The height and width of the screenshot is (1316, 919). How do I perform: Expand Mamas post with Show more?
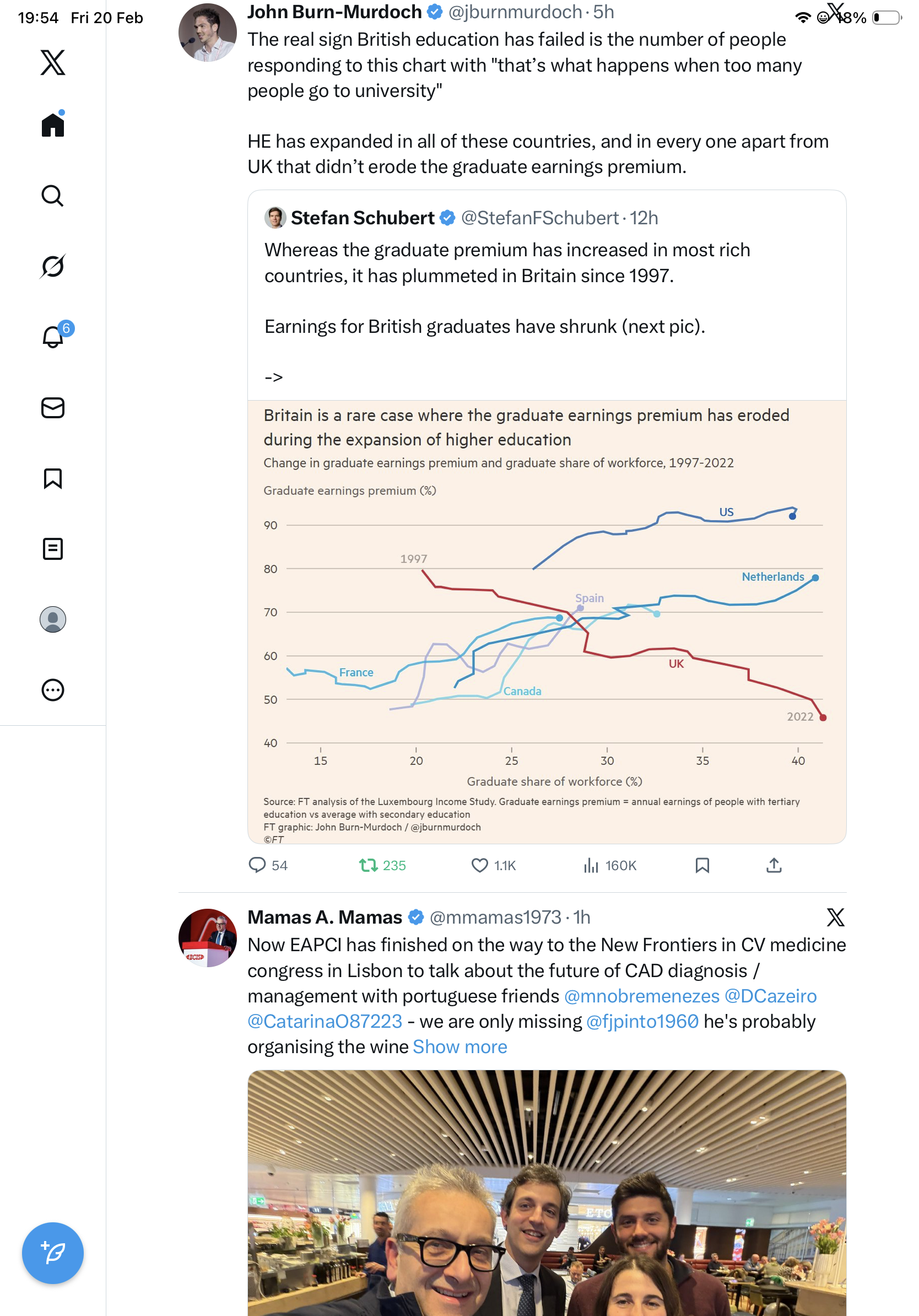coord(459,1047)
